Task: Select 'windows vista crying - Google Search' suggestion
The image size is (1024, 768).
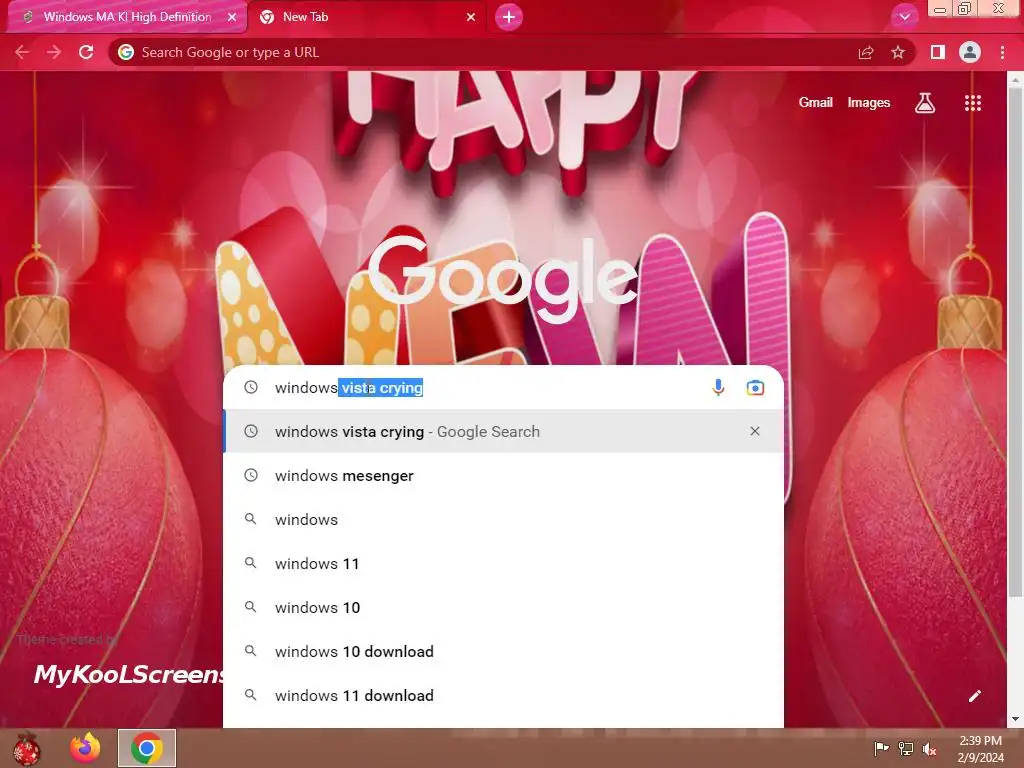Action: click(x=503, y=431)
